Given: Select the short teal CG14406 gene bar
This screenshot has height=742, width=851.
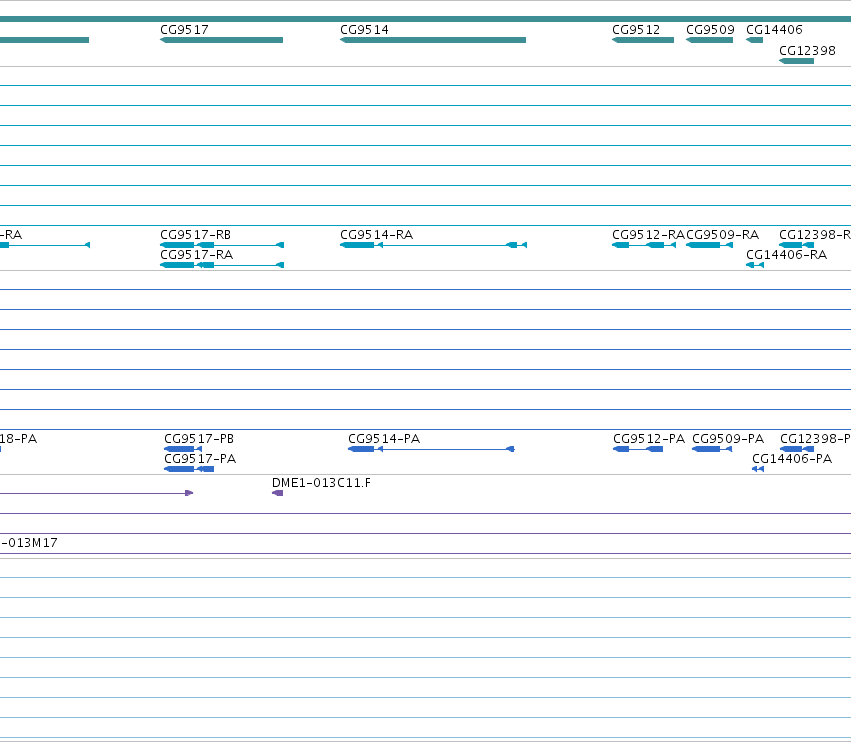Looking at the screenshot, I should [x=755, y=40].
